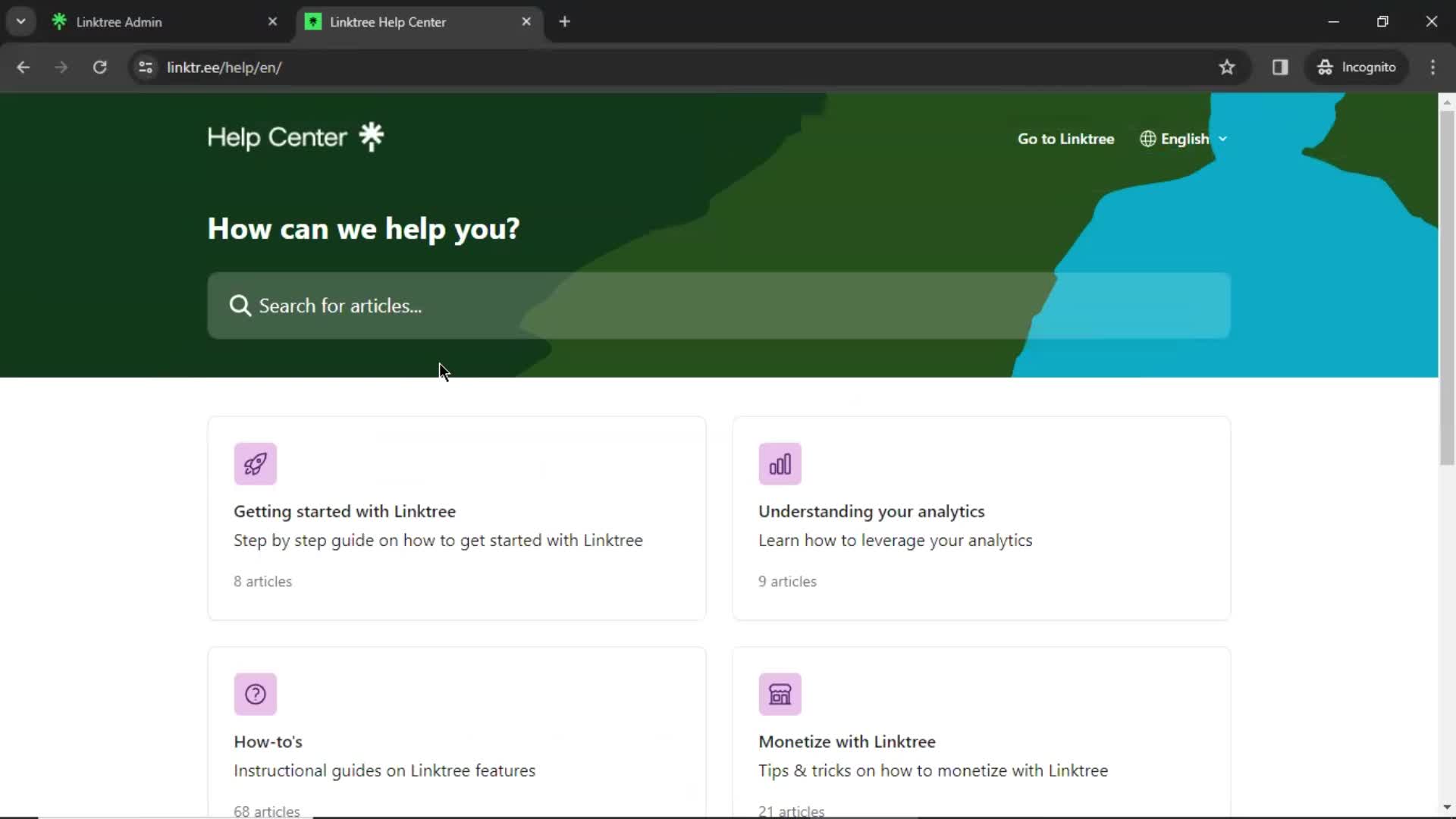The image size is (1456, 819).
Task: Click the scrollbar down arrow
Action: pos(1447,808)
